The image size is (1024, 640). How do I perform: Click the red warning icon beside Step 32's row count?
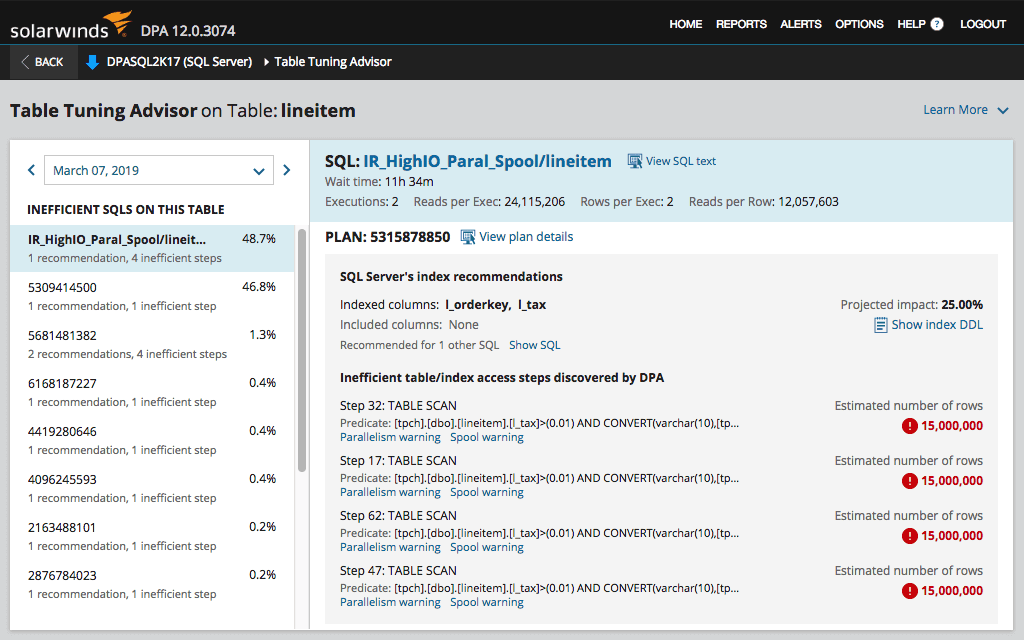[x=909, y=423]
